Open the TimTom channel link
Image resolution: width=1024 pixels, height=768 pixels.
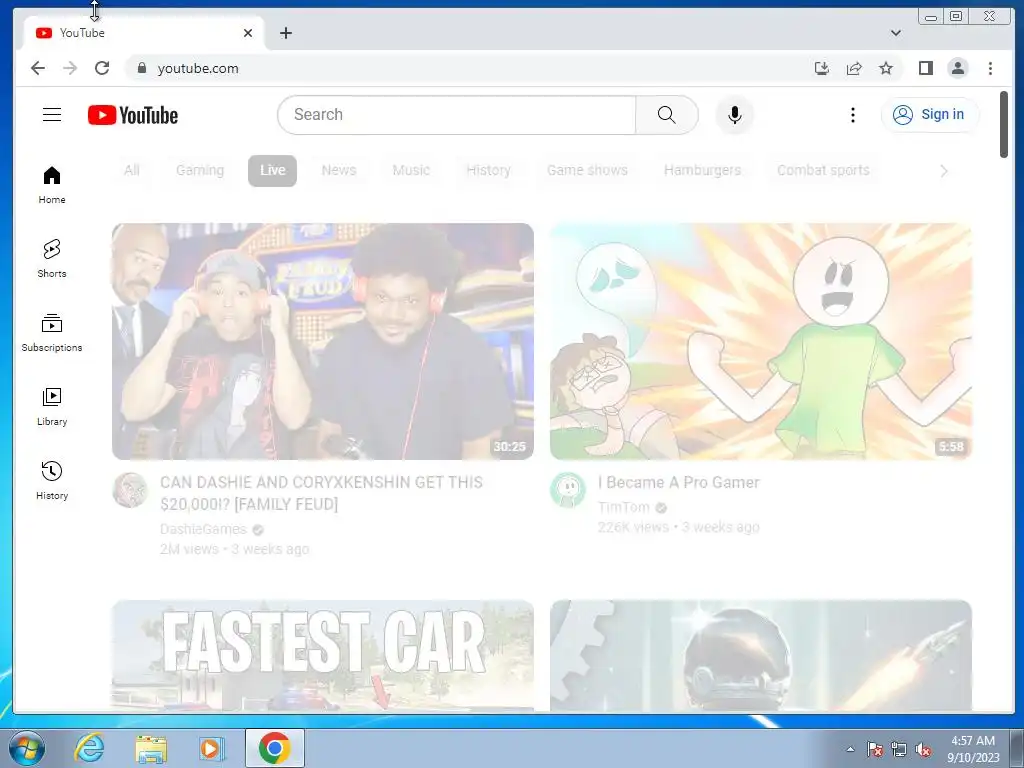[624, 507]
